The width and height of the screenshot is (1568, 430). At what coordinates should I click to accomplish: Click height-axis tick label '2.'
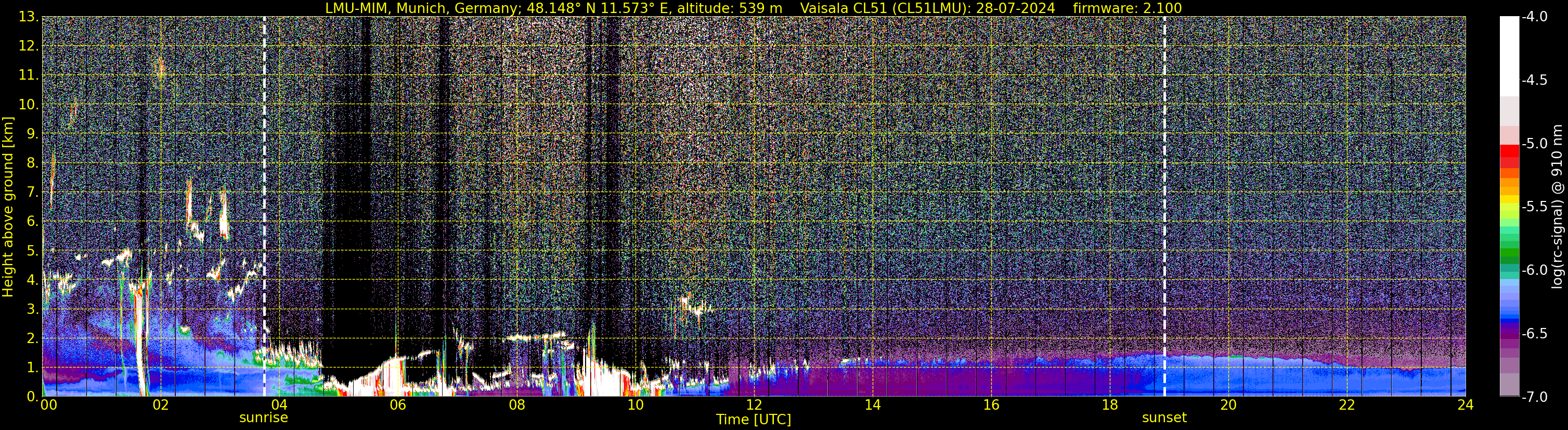[32, 339]
